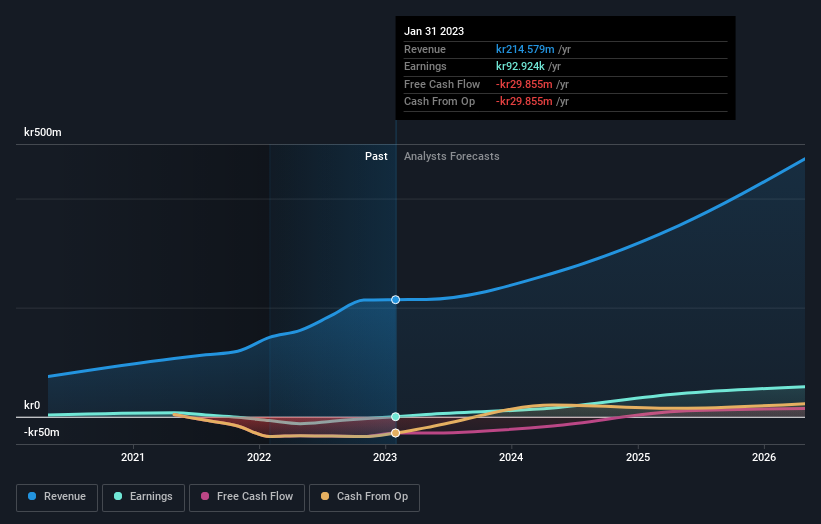Image resolution: width=821 pixels, height=524 pixels.
Task: Toggle the Cash From Op legend series
Action: tap(364, 497)
